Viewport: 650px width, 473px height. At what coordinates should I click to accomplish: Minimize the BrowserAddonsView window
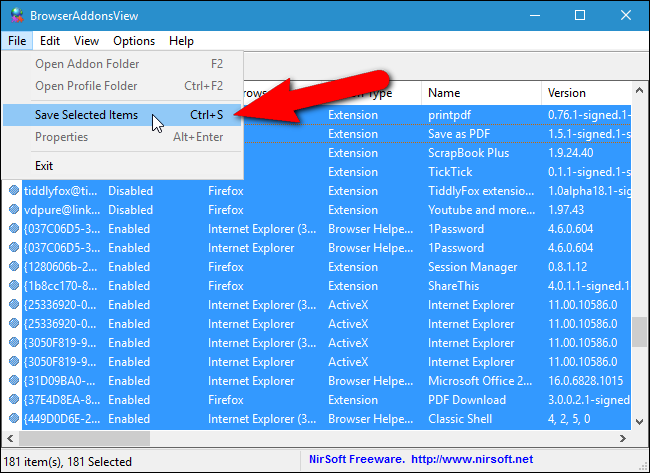click(x=535, y=15)
